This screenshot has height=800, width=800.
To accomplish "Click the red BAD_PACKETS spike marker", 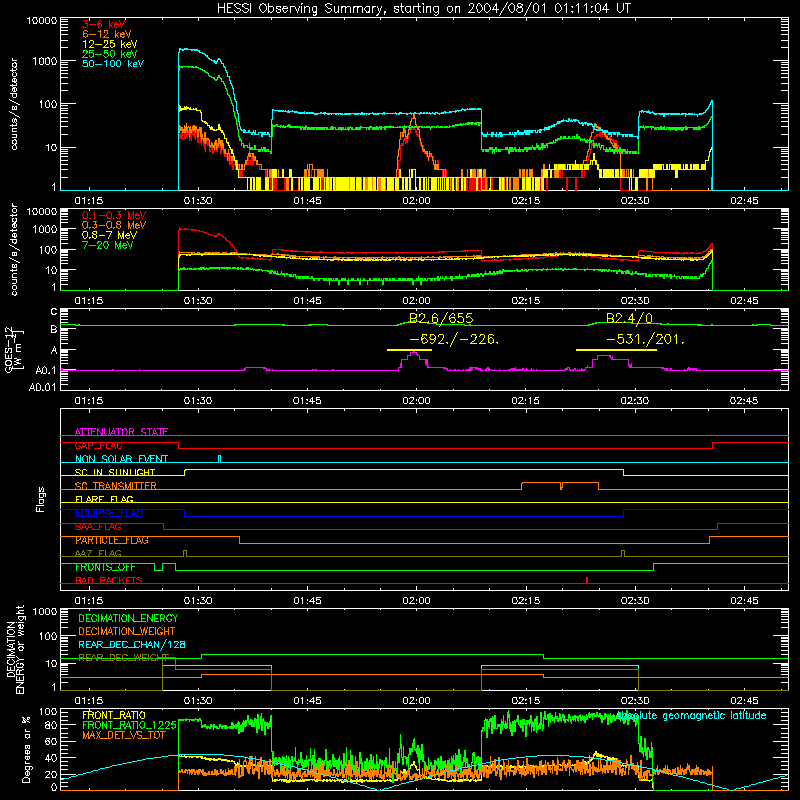I will 587,580.
